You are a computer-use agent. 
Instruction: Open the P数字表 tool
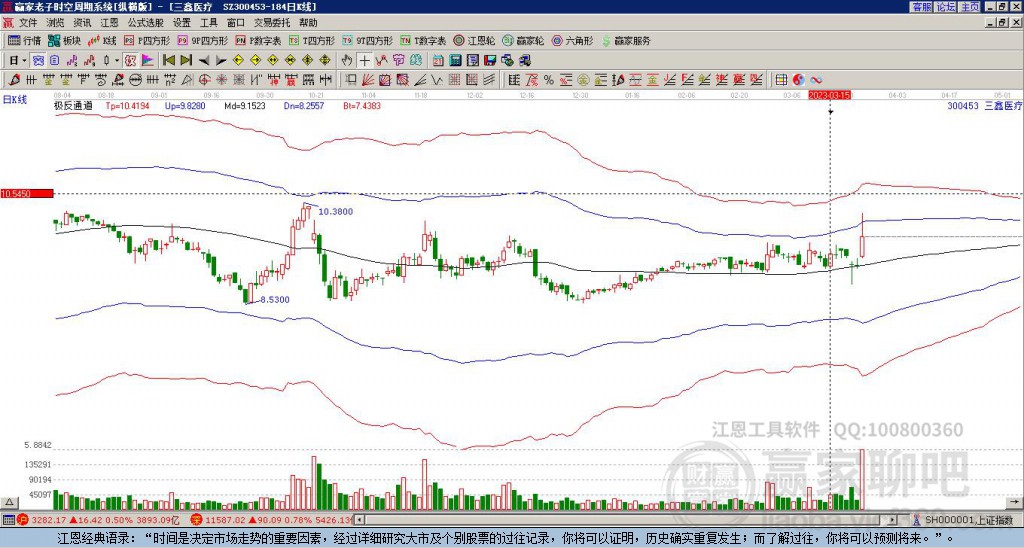point(259,40)
